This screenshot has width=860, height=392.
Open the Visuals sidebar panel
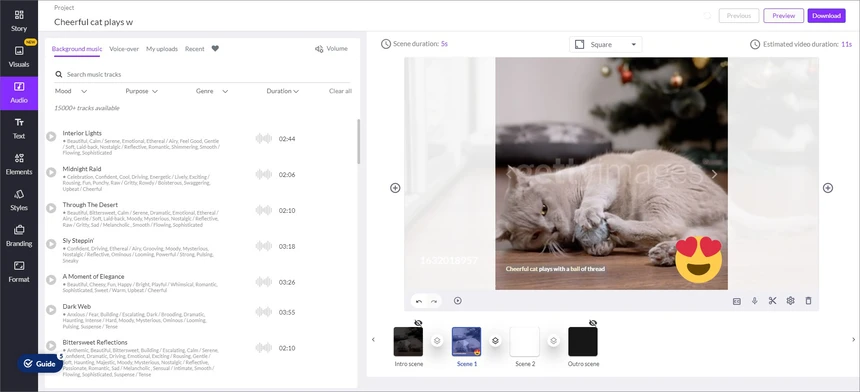pos(19,56)
